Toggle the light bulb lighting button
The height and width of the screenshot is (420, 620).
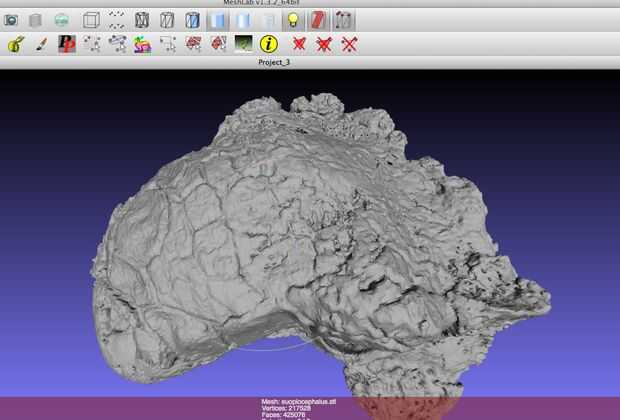coord(293,19)
